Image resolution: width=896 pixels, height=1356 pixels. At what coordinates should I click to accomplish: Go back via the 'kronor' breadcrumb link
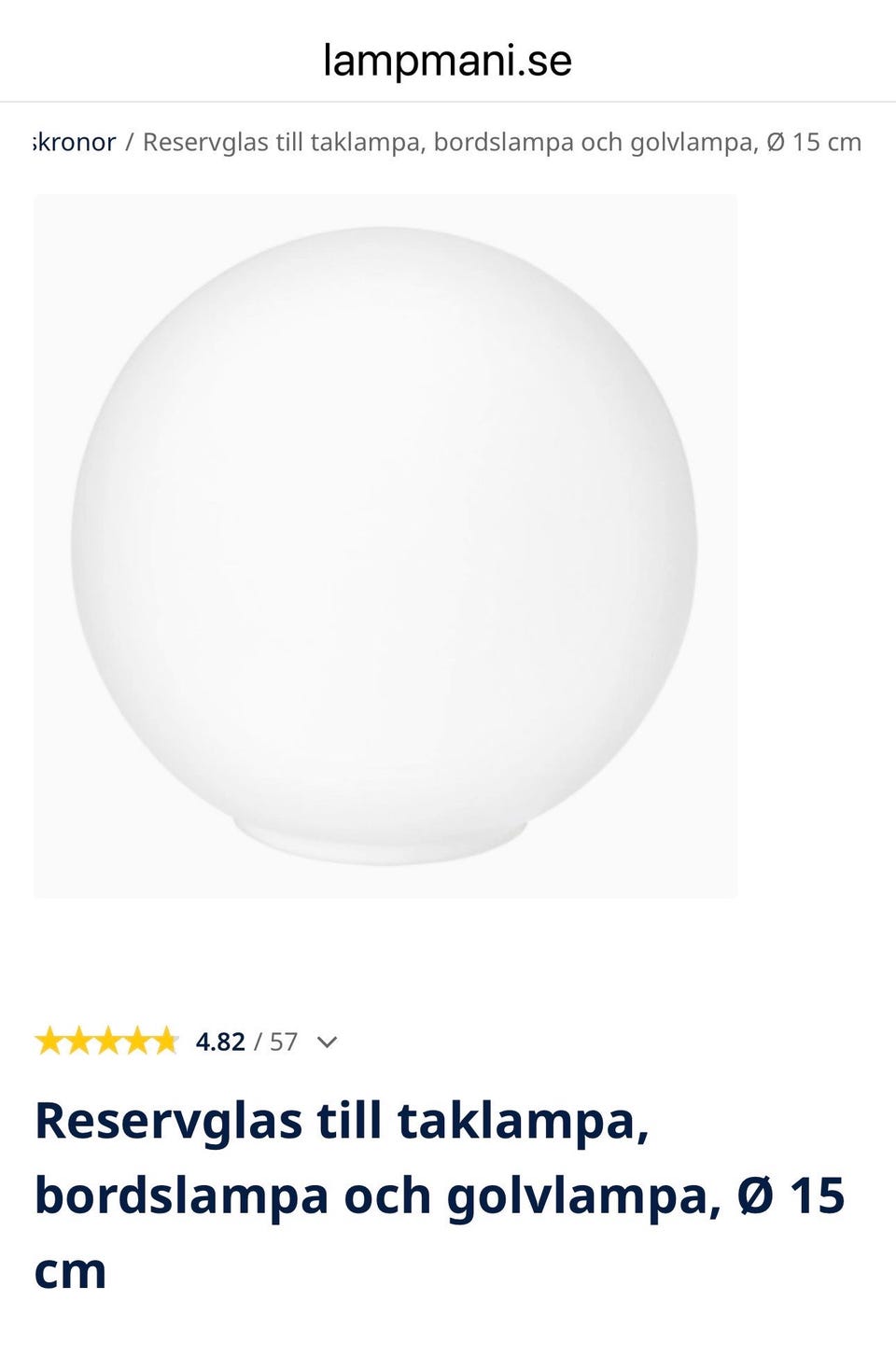point(75,143)
